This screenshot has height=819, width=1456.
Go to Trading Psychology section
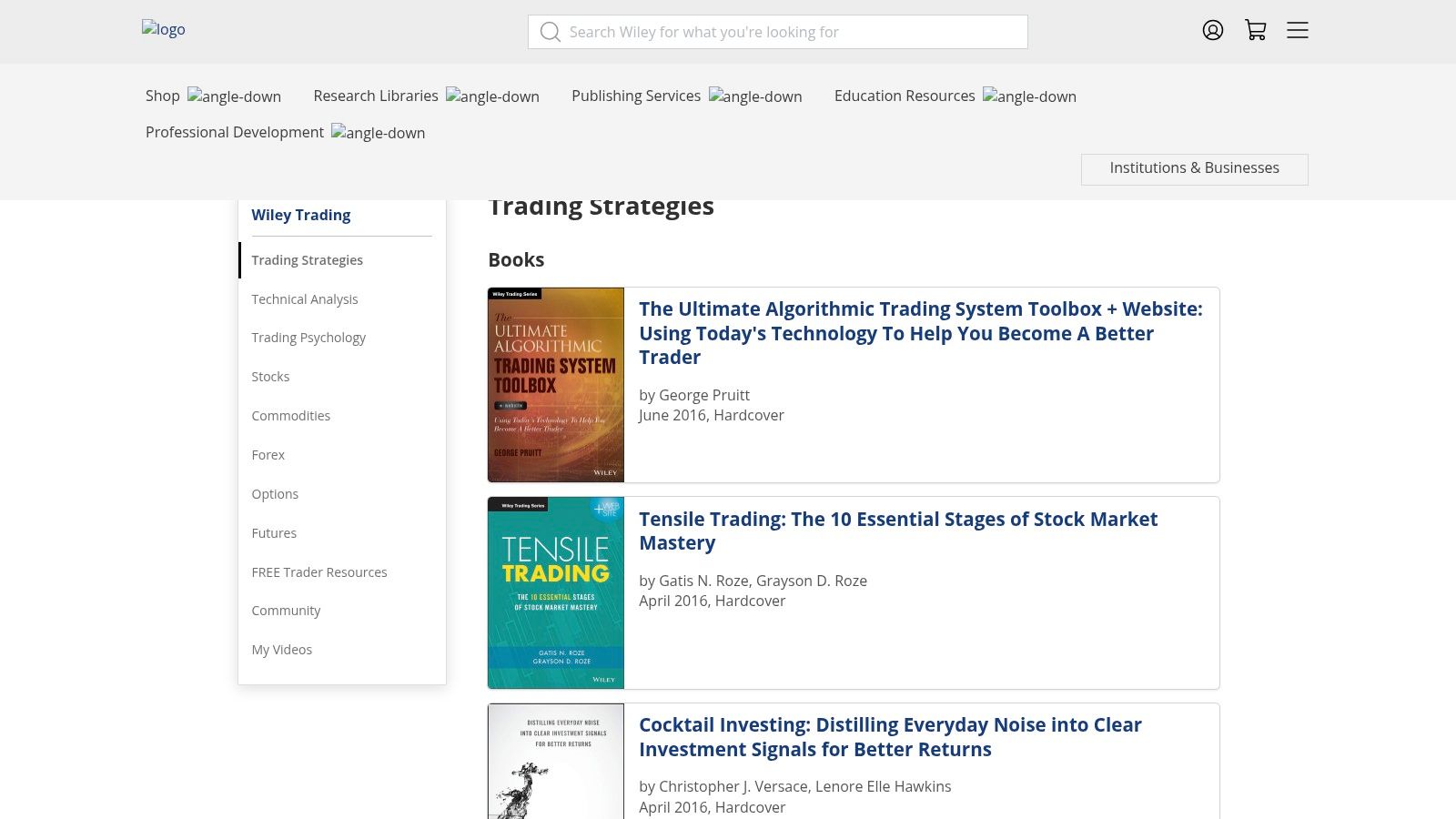click(308, 338)
